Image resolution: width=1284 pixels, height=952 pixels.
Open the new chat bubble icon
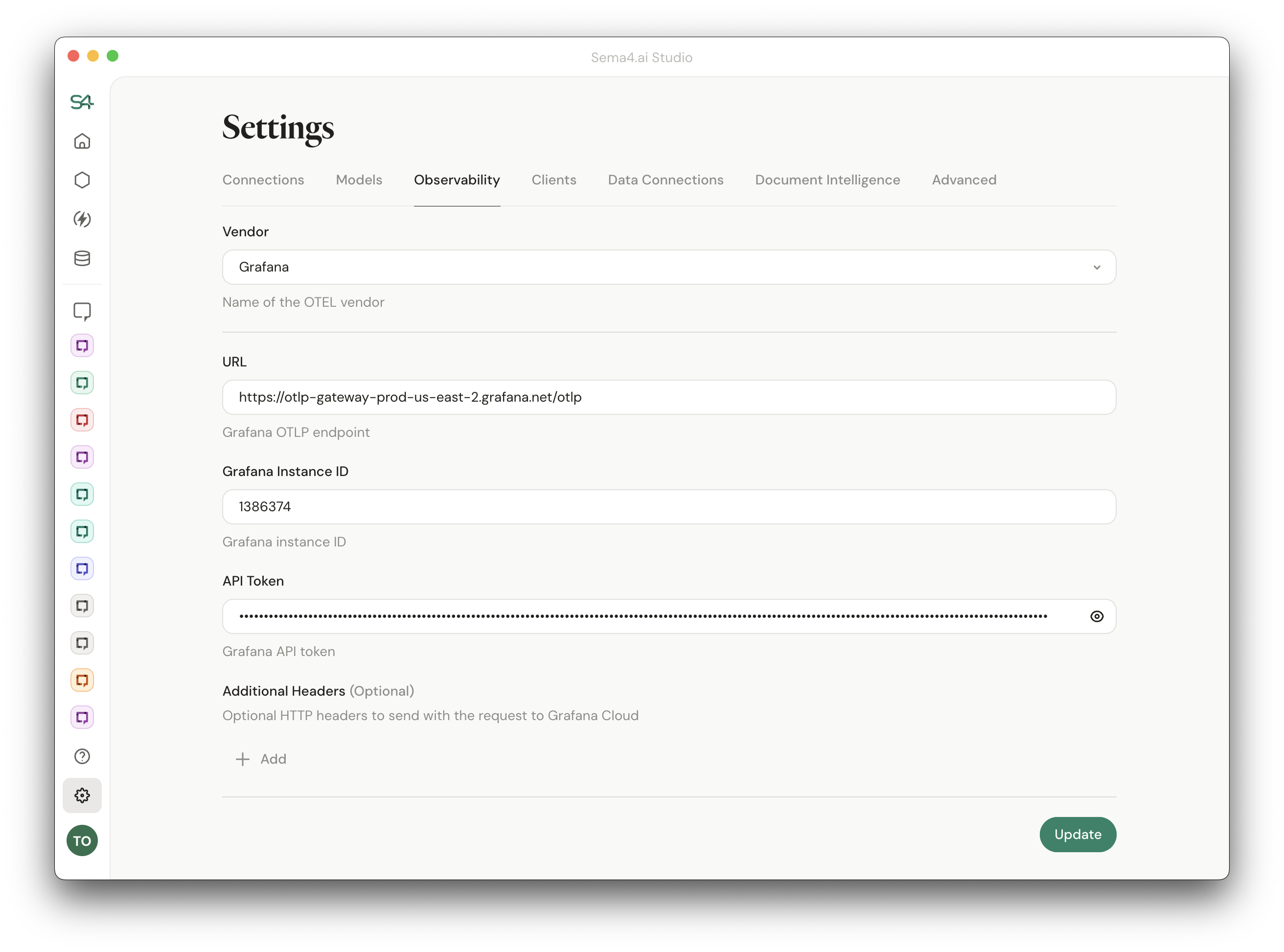(x=82, y=311)
